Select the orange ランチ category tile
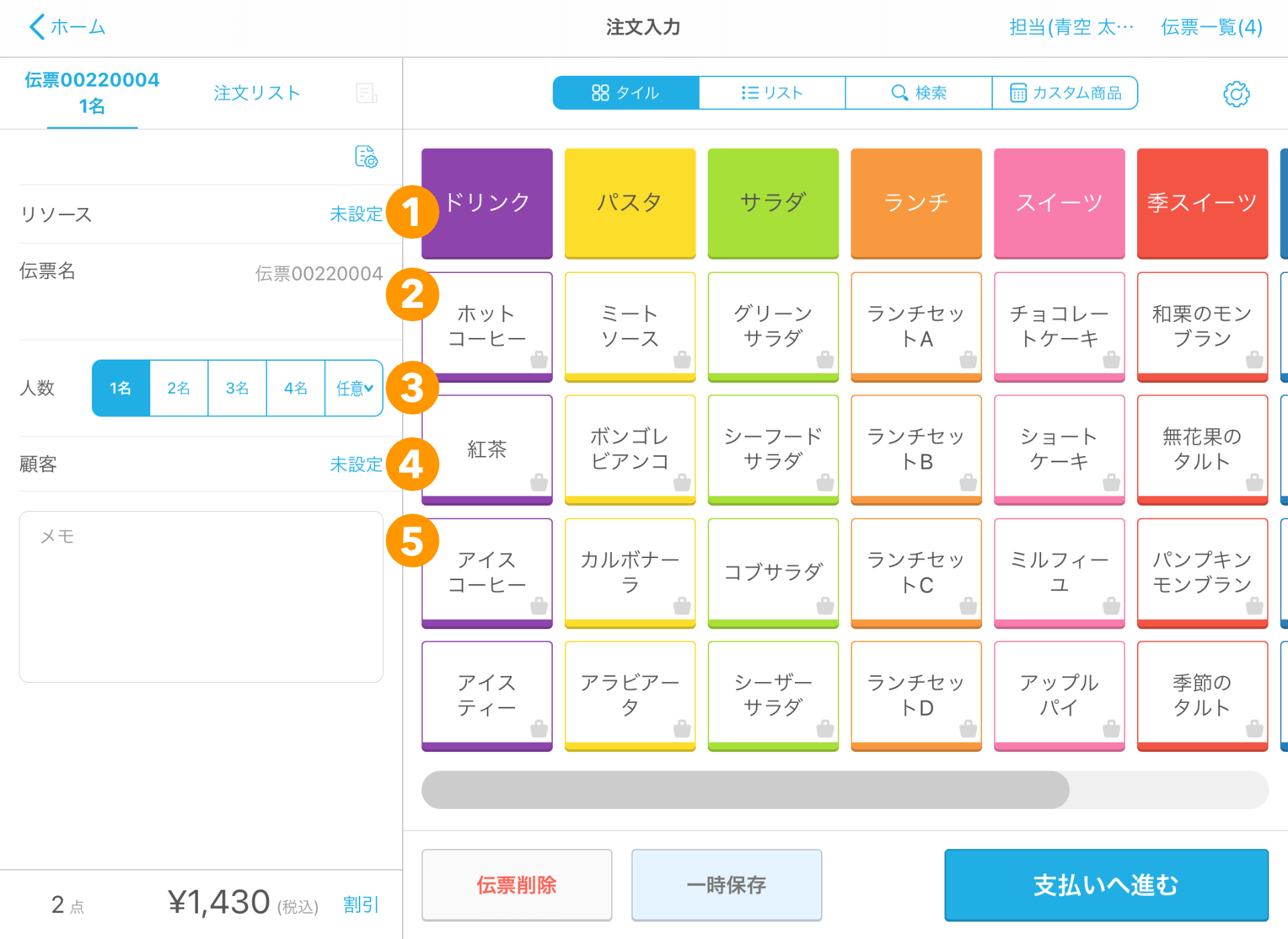 [916, 203]
